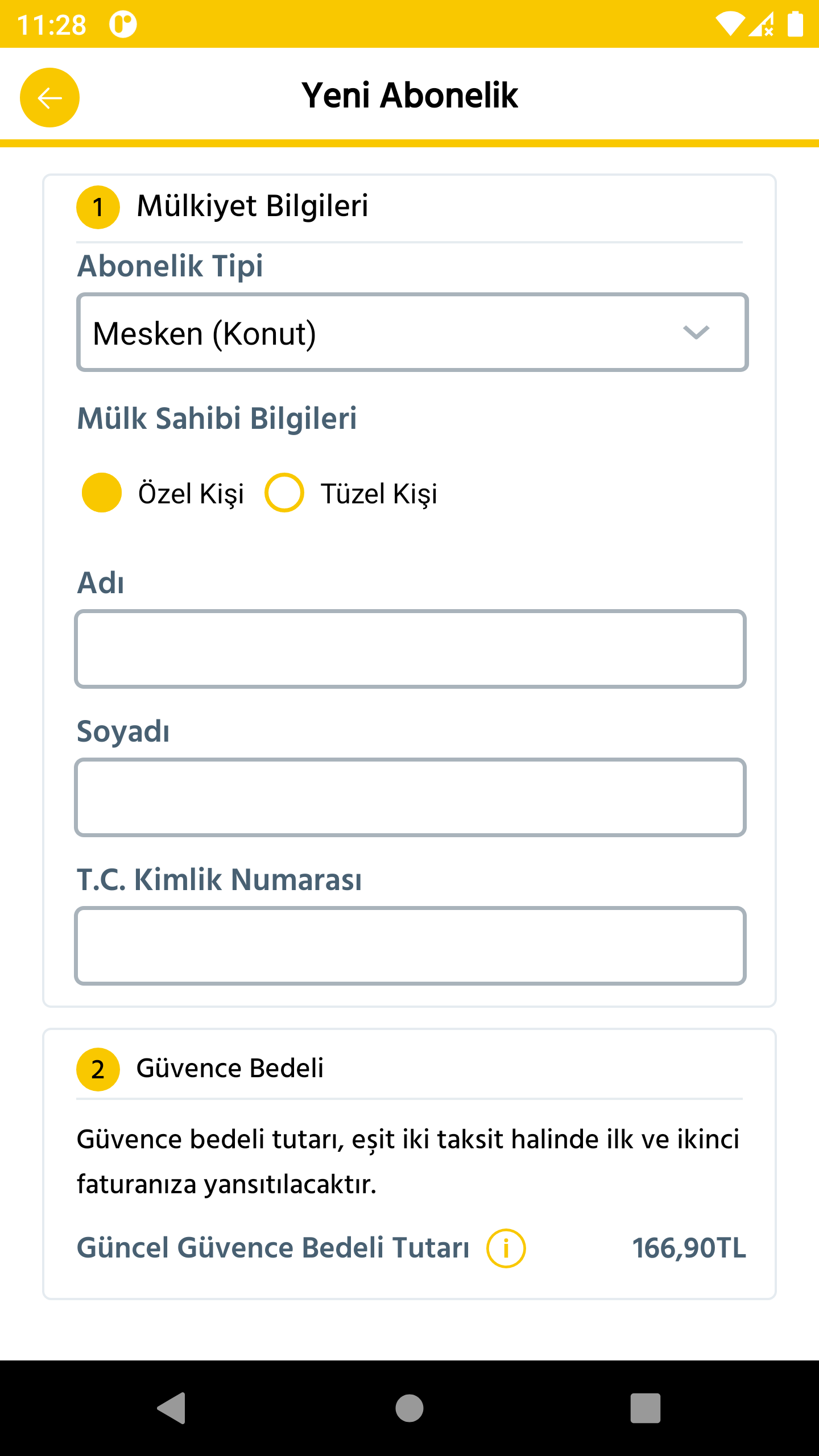Choose the Tüzel Kişi label text
This screenshot has height=1456, width=819.
[379, 494]
